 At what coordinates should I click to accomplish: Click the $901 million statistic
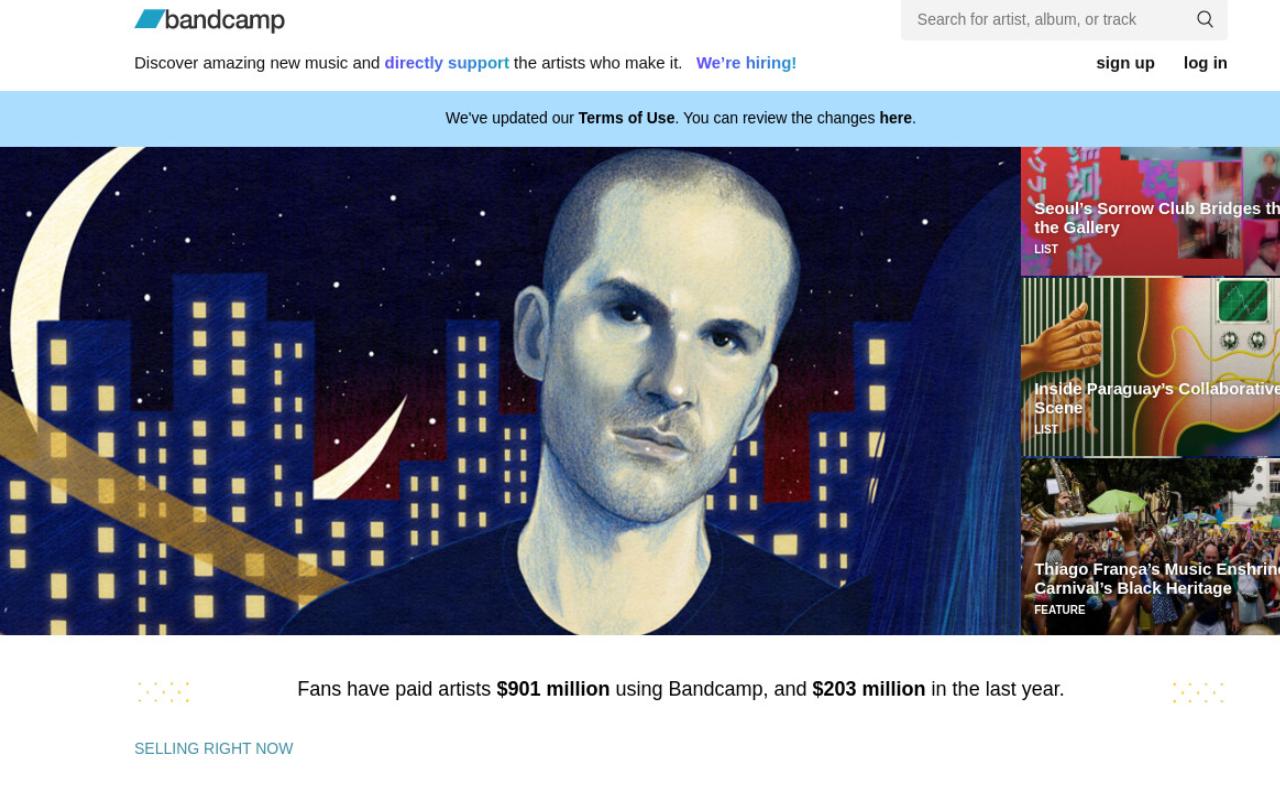[x=553, y=689]
